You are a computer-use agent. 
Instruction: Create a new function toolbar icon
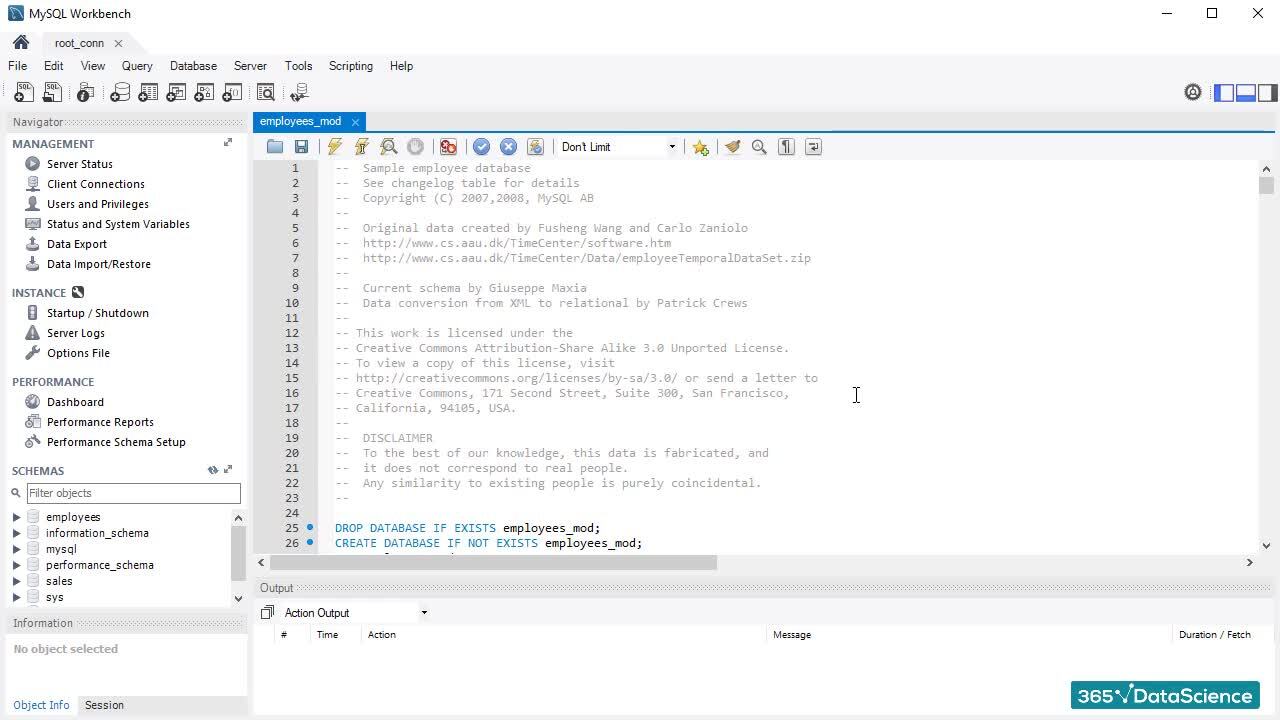point(232,93)
